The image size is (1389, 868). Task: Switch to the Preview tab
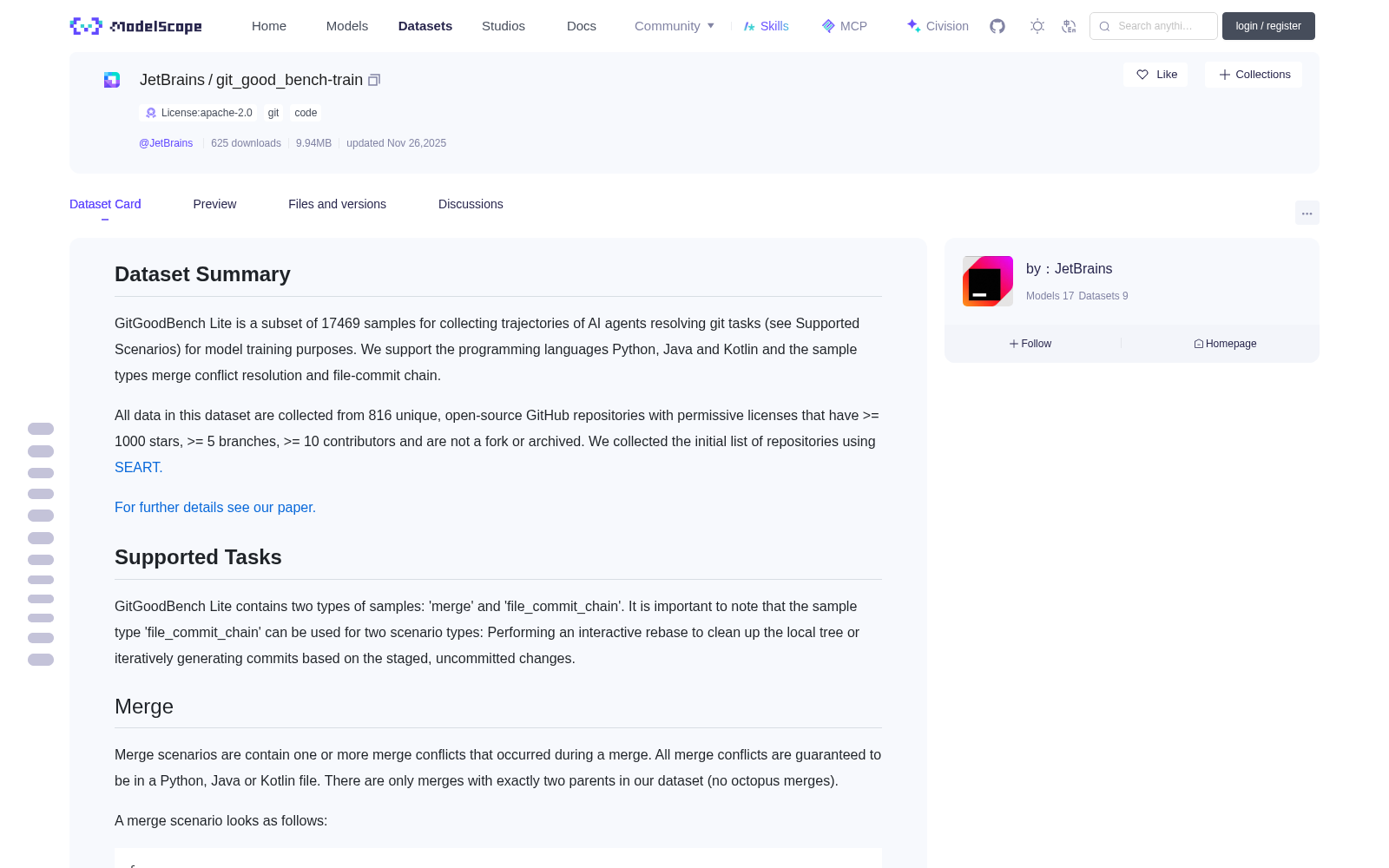point(214,204)
